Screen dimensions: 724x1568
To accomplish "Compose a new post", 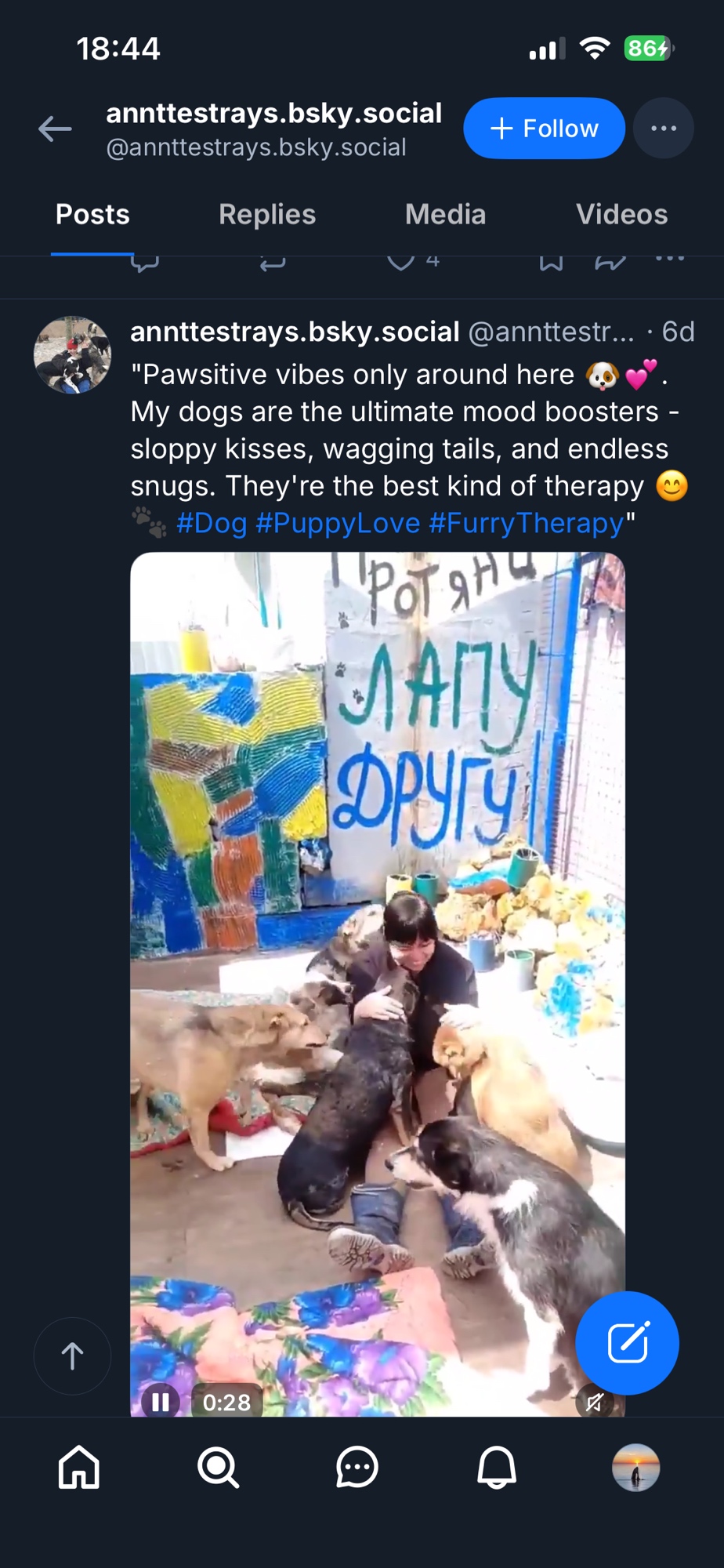I will (x=627, y=1343).
